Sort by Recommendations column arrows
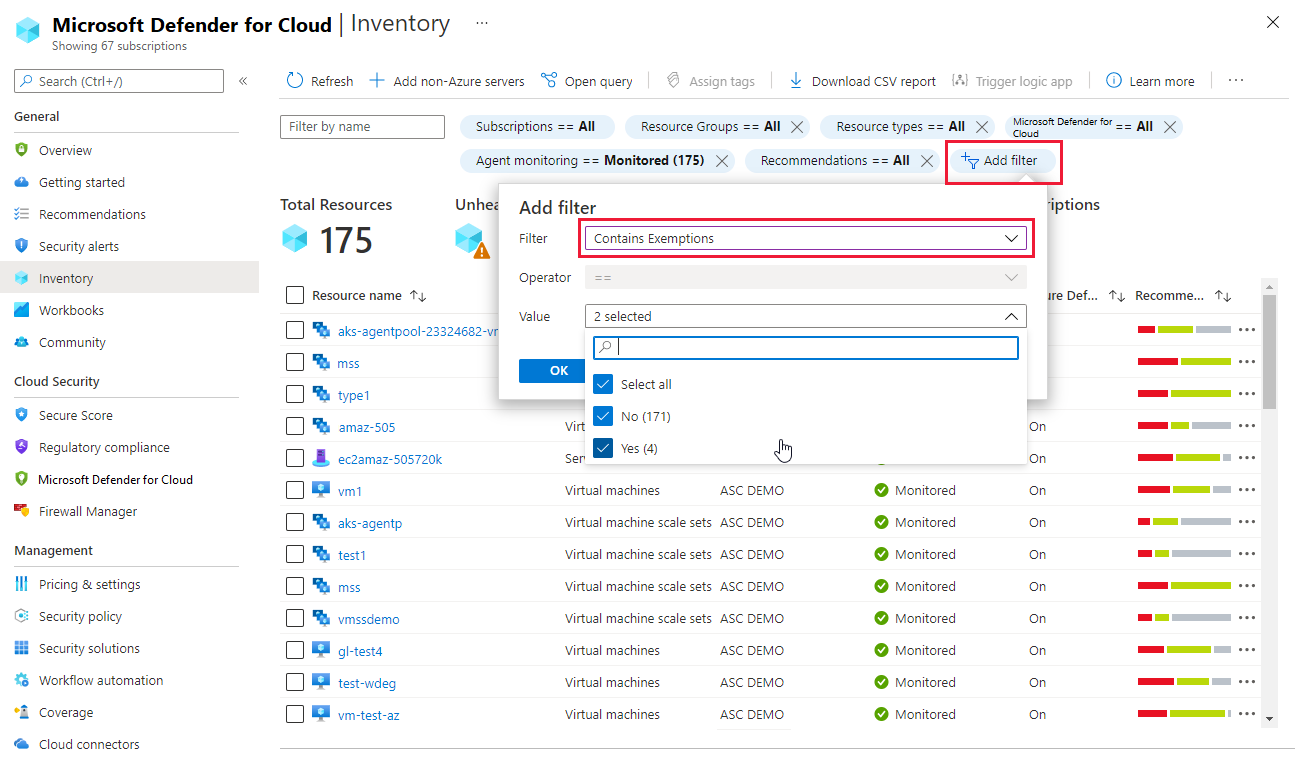Image resolution: width=1295 pixels, height=765 pixels. click(x=1222, y=296)
